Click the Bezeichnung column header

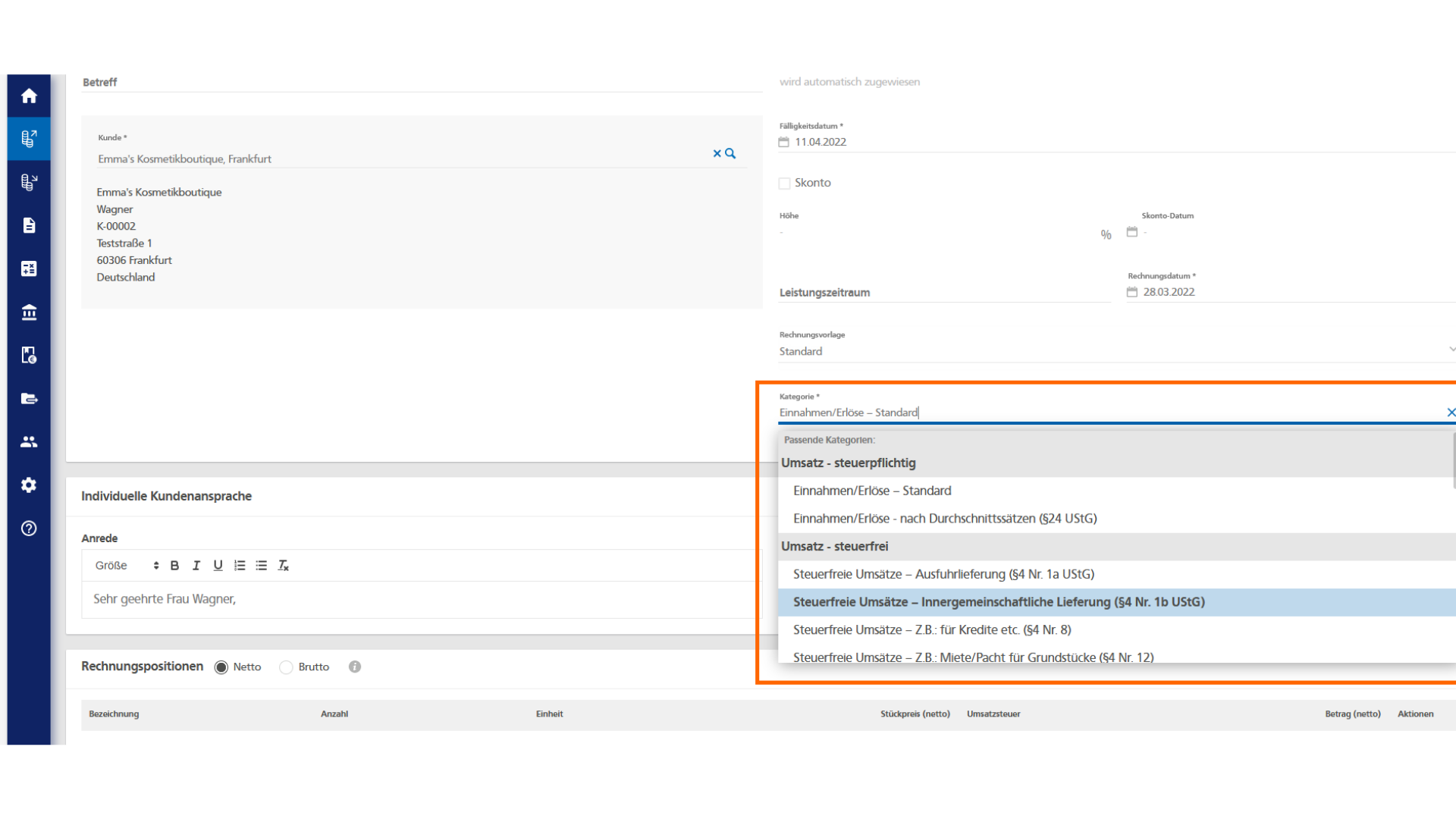click(114, 714)
